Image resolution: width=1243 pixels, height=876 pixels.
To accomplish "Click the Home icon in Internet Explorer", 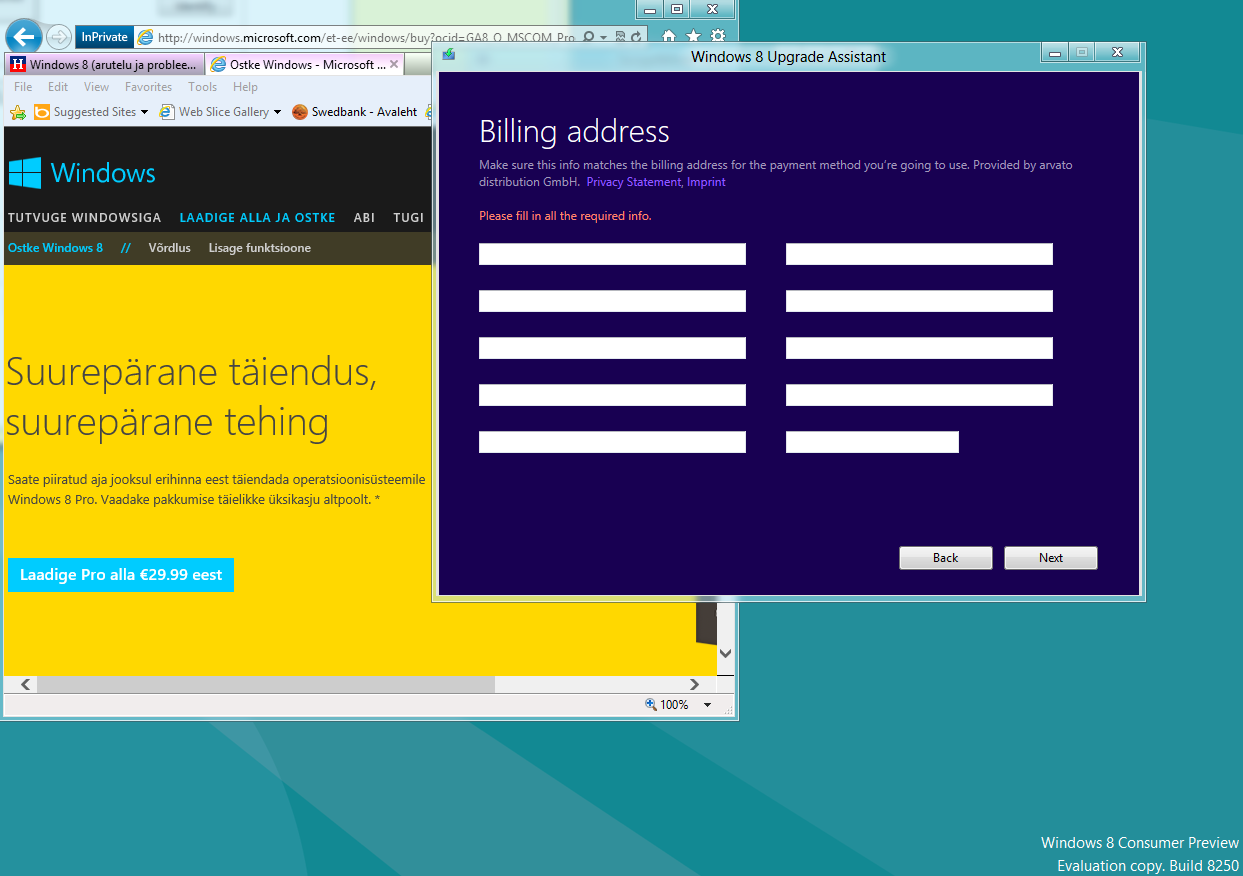I will [669, 37].
